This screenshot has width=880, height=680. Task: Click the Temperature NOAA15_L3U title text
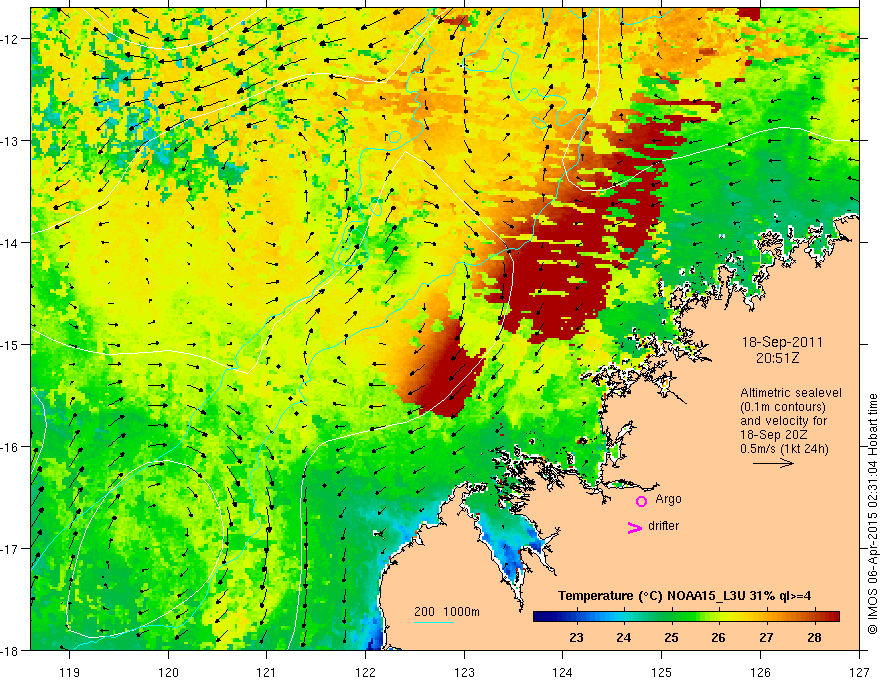coord(684,596)
